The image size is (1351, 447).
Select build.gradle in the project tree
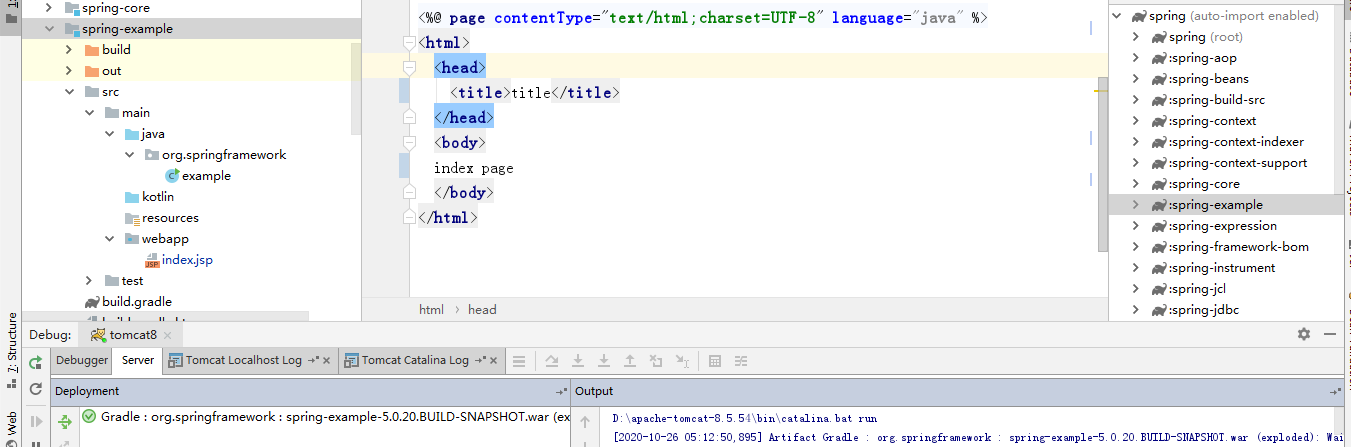(x=135, y=302)
